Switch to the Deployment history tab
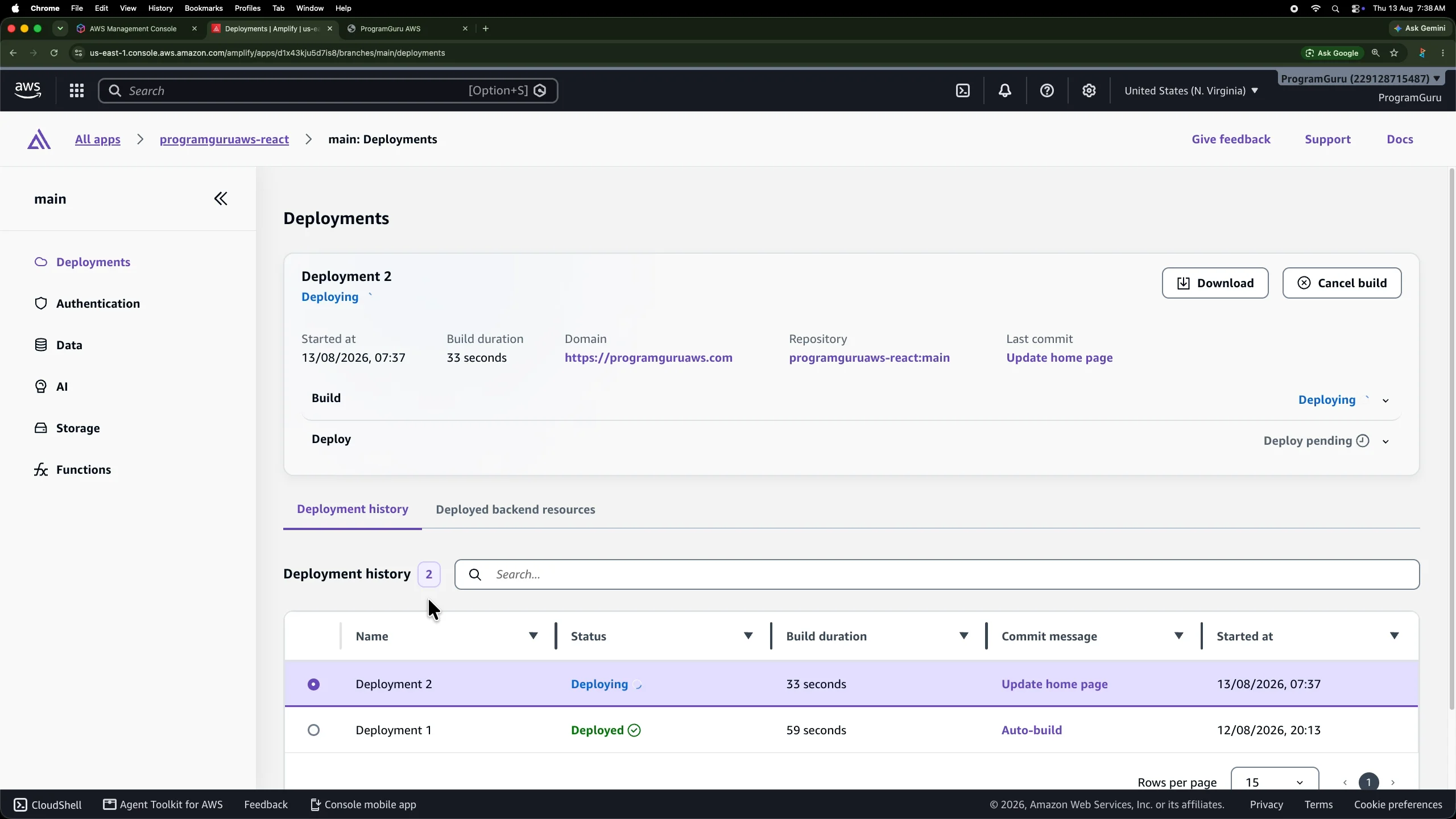Screen dimensions: 1456x819 (x=353, y=509)
